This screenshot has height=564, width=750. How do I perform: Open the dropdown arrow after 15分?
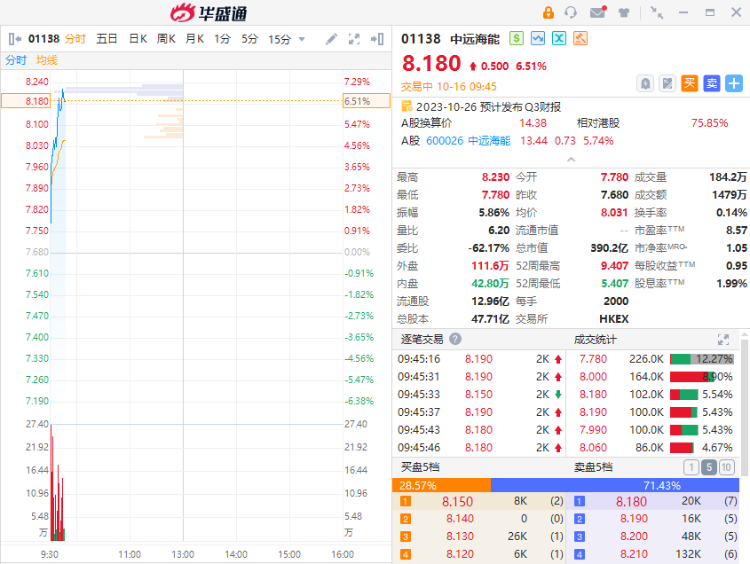(x=301, y=39)
